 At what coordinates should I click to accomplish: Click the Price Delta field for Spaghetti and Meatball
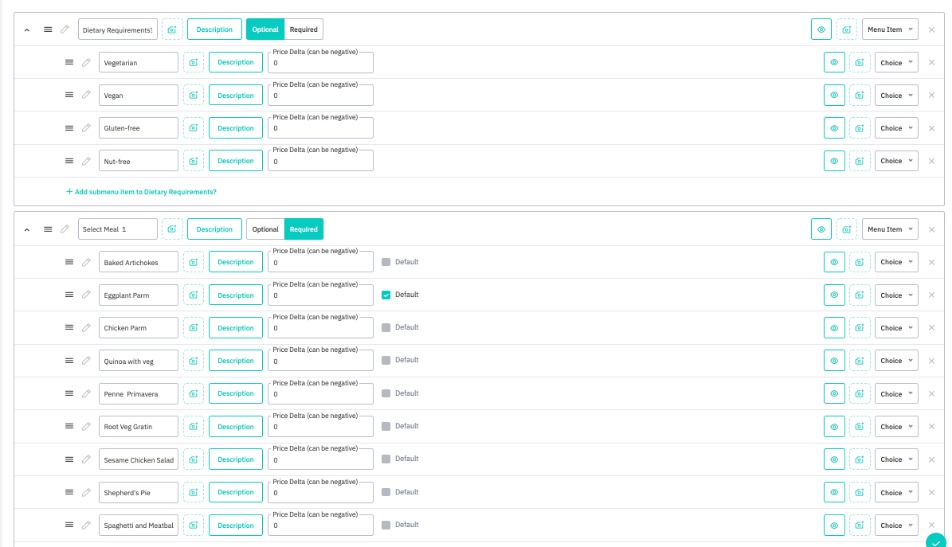click(320, 527)
